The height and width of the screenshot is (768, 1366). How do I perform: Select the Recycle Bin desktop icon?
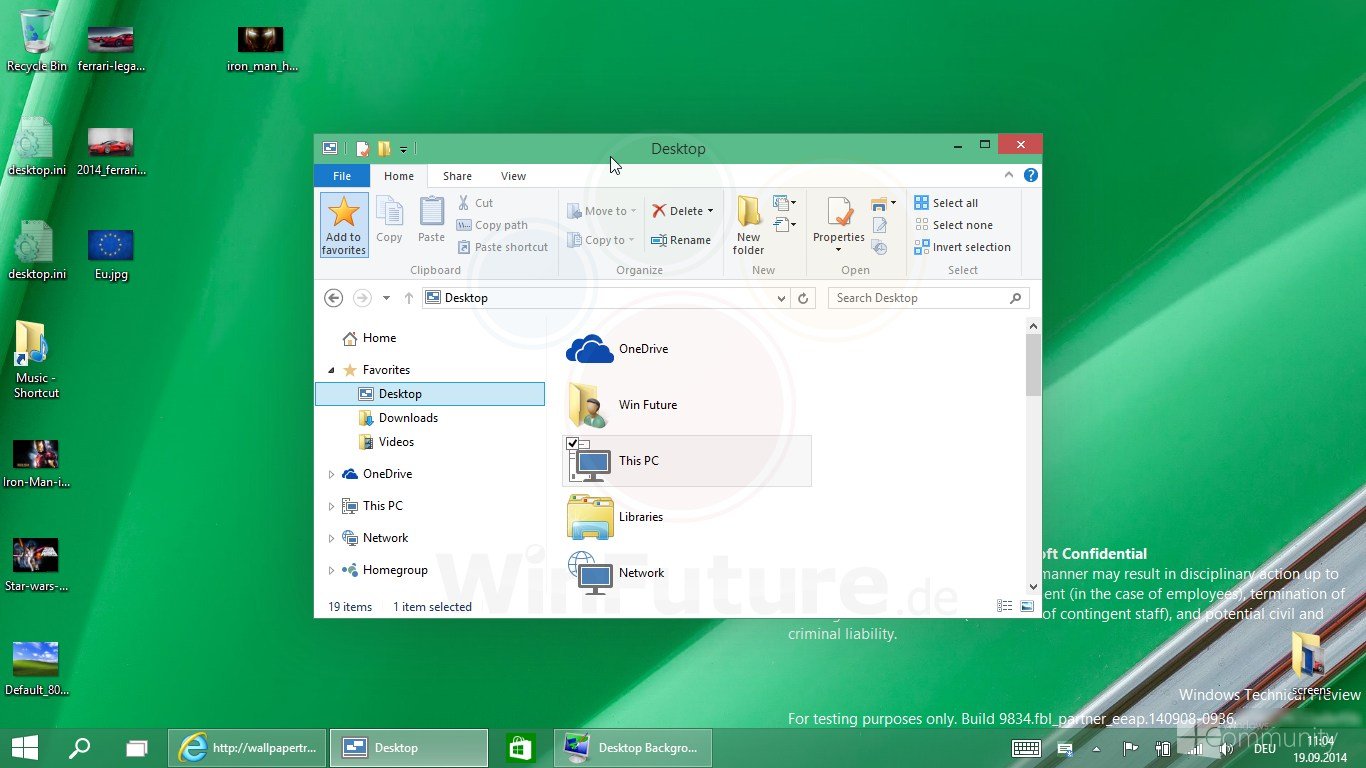pyautogui.click(x=37, y=42)
